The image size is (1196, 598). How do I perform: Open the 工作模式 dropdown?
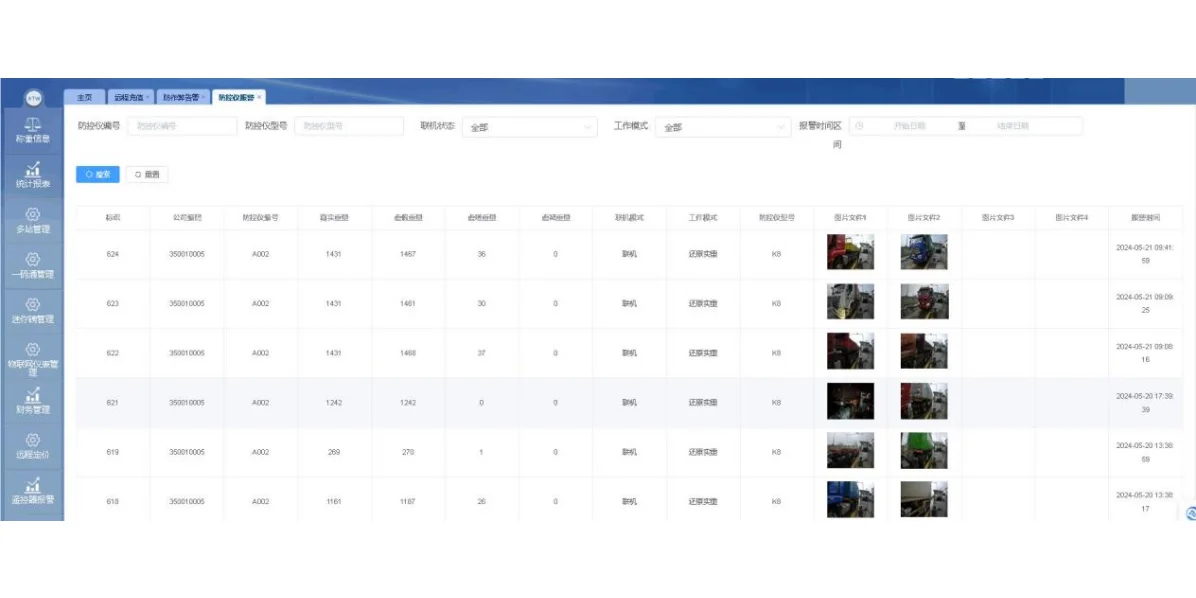[722, 127]
